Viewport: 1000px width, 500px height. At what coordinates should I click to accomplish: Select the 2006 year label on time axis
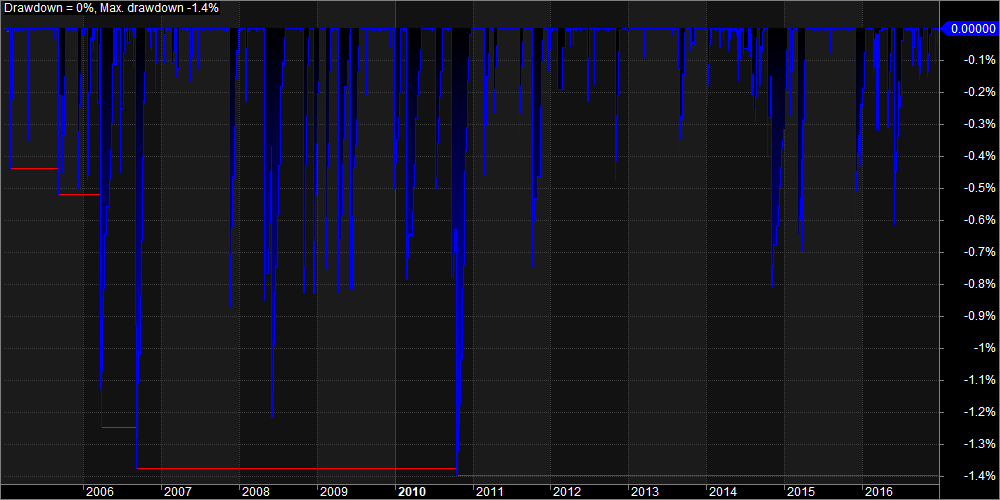pyautogui.click(x=99, y=492)
